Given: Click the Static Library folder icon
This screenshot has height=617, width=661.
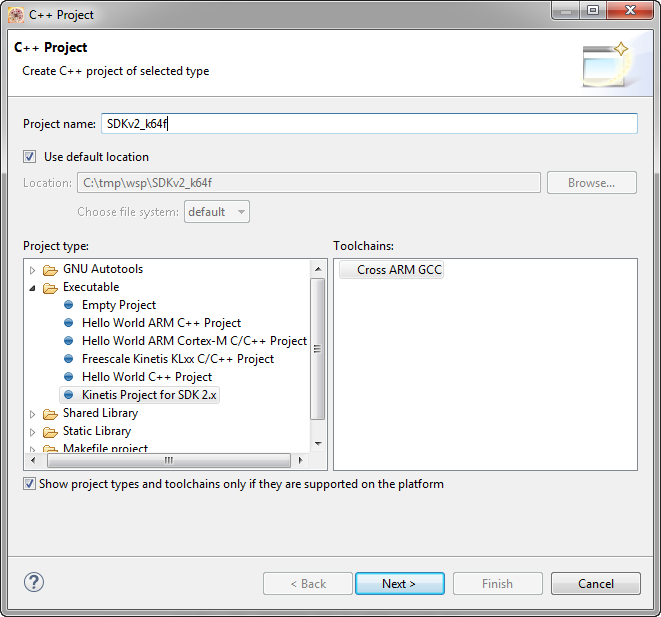Looking at the screenshot, I should 50,431.
